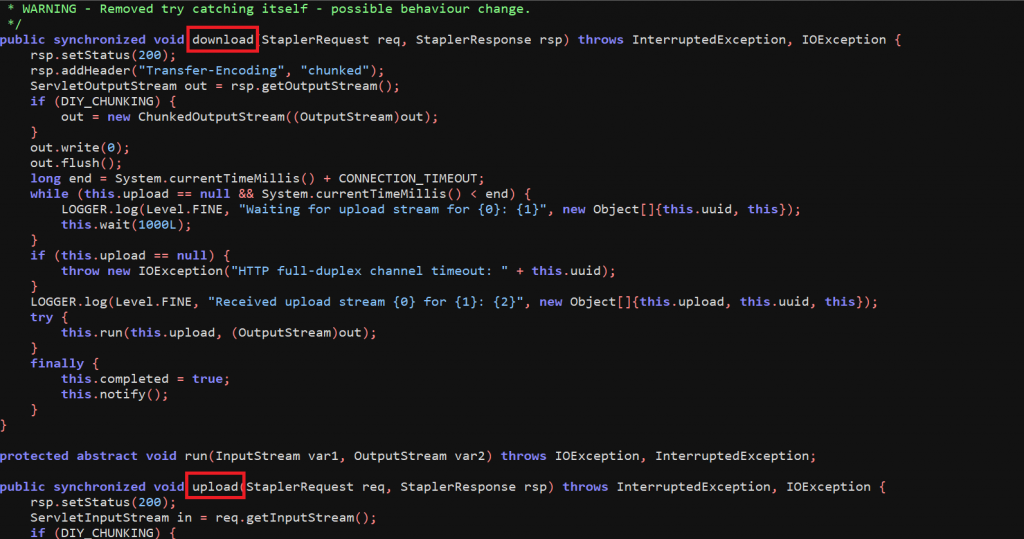Click the this.completed = true assignment
The width and height of the screenshot is (1024, 539).
pyautogui.click(x=145, y=379)
